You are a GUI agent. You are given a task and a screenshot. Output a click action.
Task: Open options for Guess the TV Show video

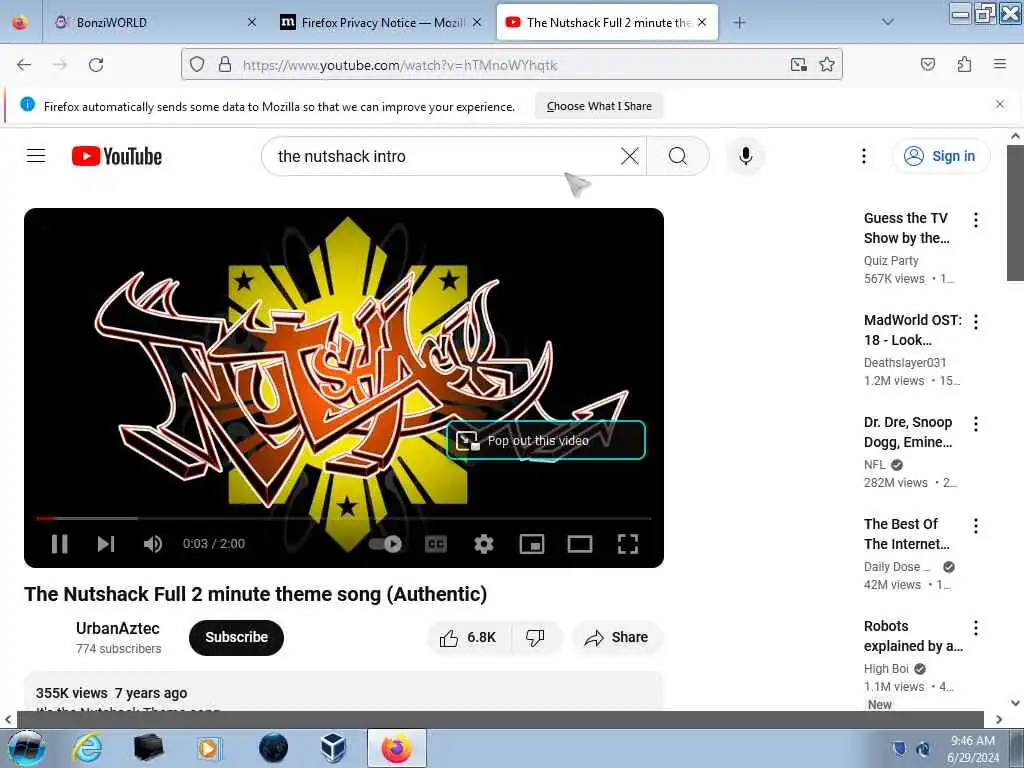(976, 220)
